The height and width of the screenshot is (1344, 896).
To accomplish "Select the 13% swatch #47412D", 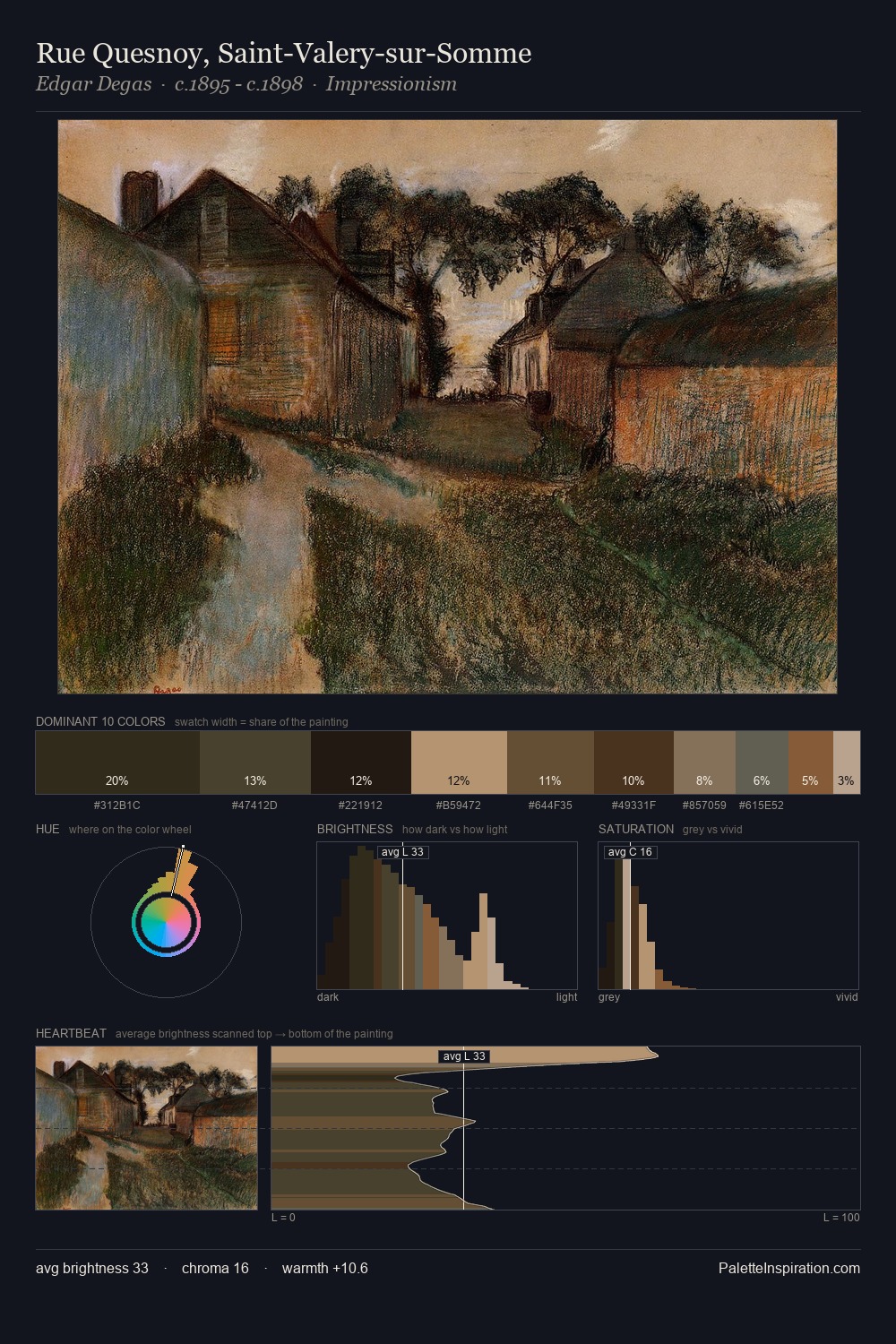I will pyautogui.click(x=255, y=762).
